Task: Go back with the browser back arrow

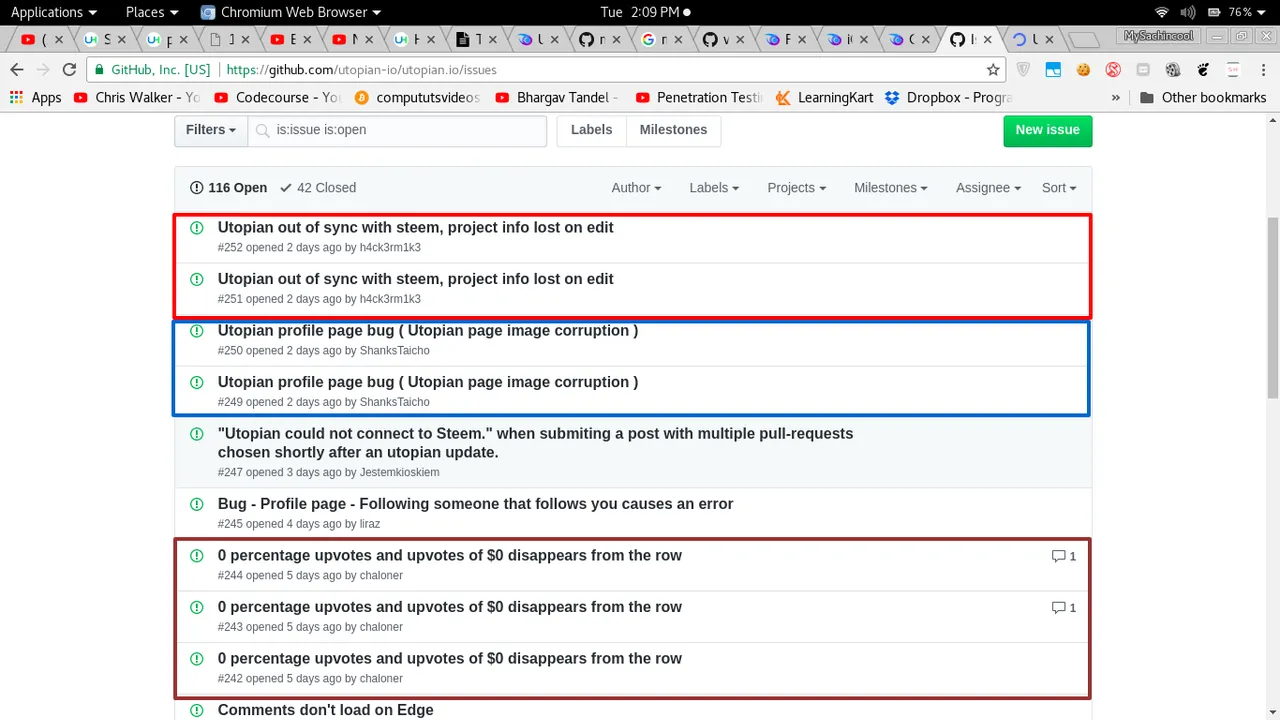Action: click(x=16, y=70)
